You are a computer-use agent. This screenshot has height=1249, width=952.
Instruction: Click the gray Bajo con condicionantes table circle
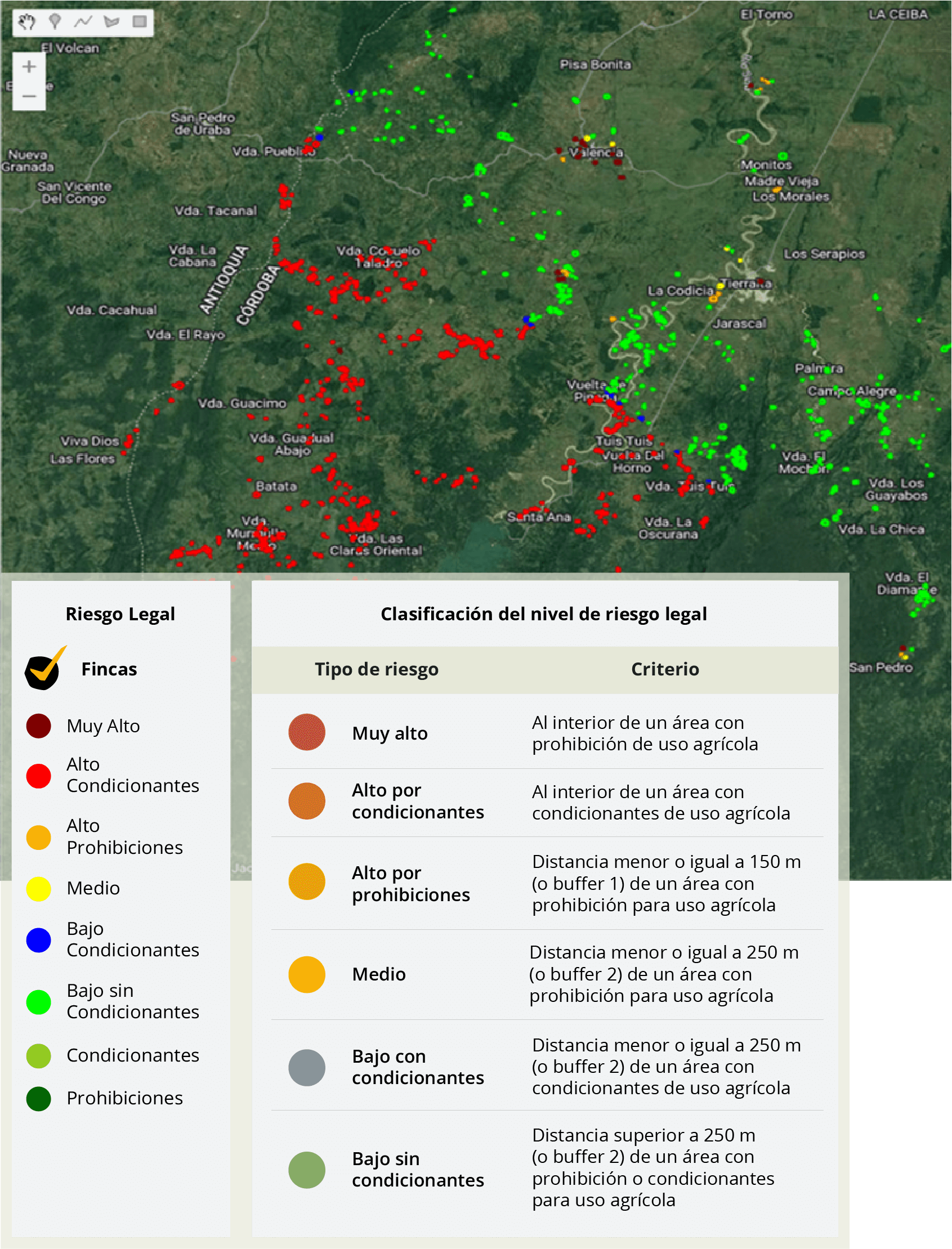click(307, 1067)
